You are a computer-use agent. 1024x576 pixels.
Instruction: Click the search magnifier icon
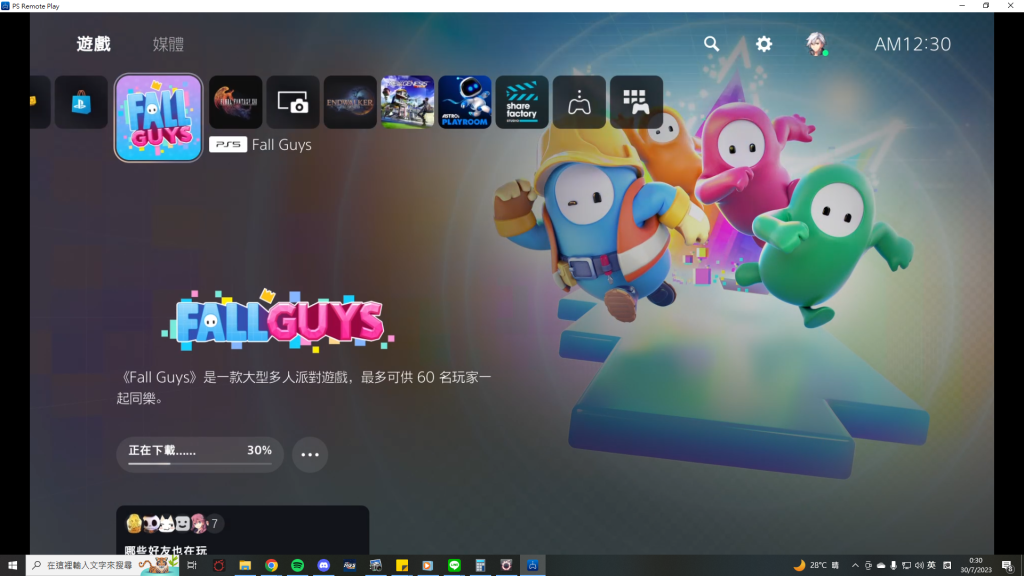coord(711,44)
